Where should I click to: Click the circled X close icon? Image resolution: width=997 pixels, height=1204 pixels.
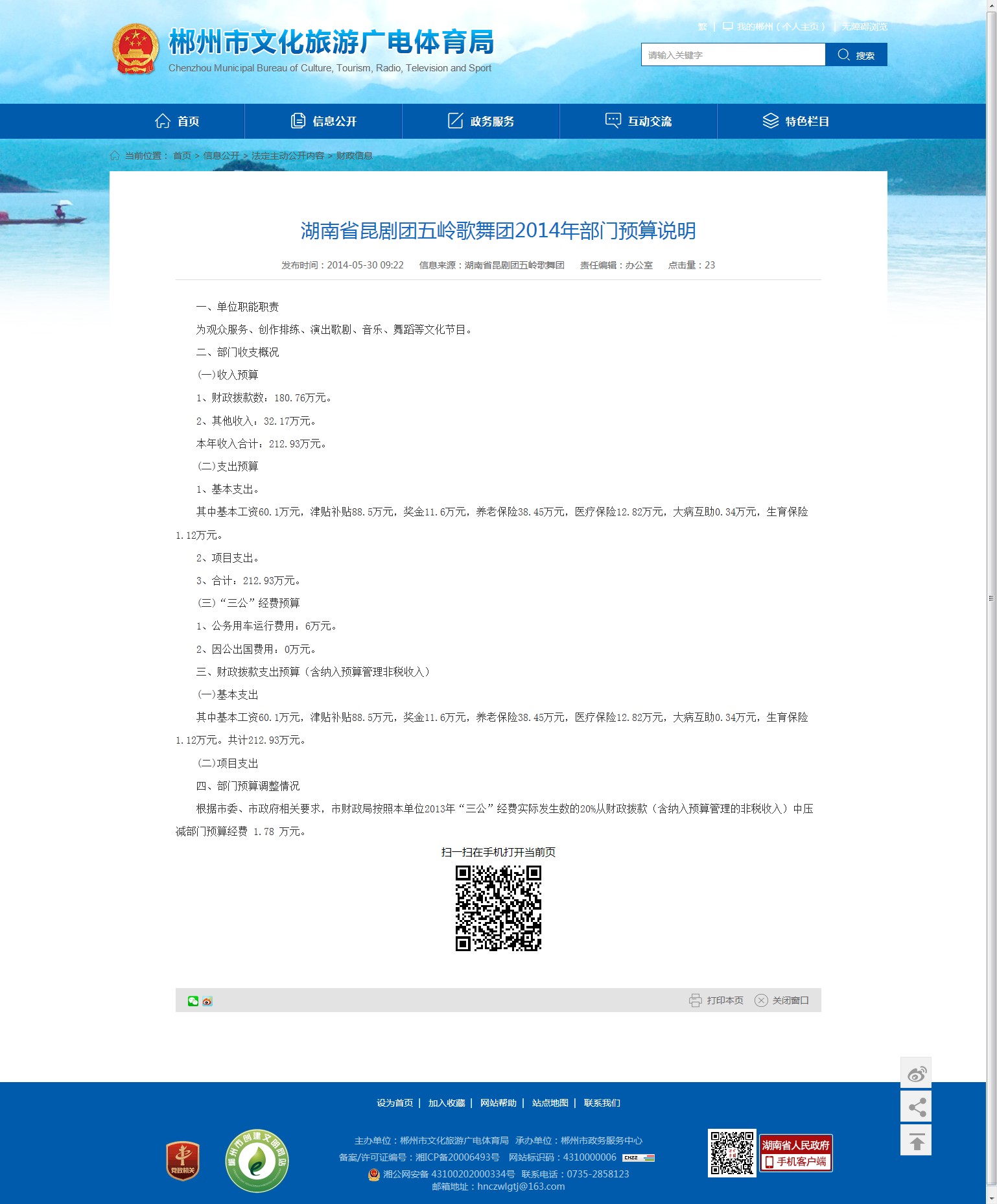[761, 1000]
